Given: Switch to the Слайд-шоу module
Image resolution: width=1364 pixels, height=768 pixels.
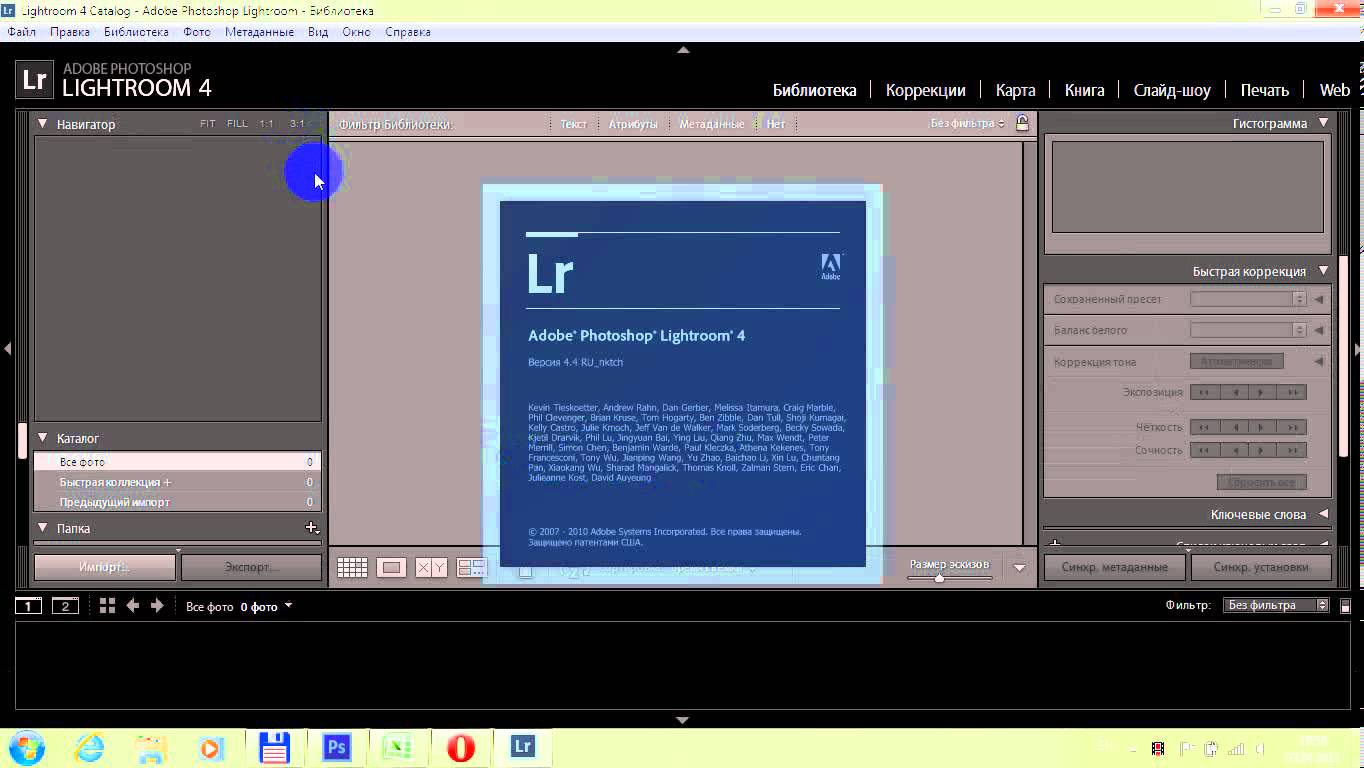Looking at the screenshot, I should pyautogui.click(x=1172, y=90).
